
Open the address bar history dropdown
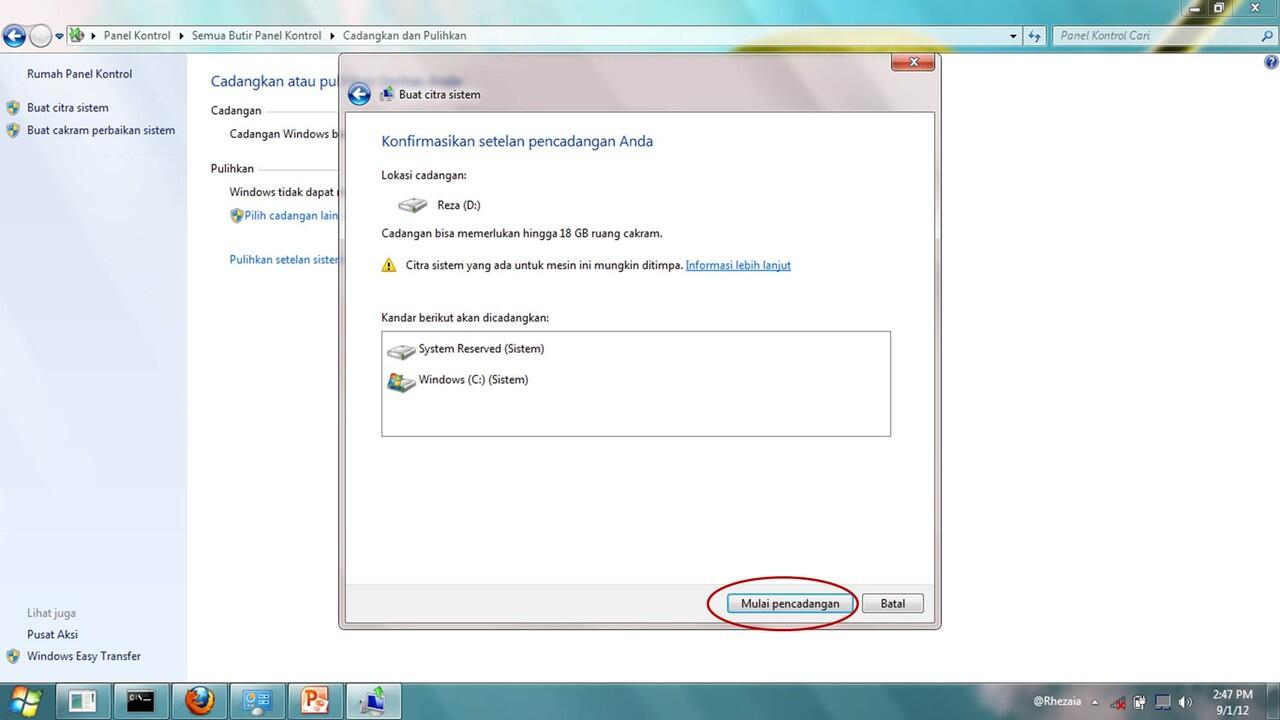pos(1013,36)
